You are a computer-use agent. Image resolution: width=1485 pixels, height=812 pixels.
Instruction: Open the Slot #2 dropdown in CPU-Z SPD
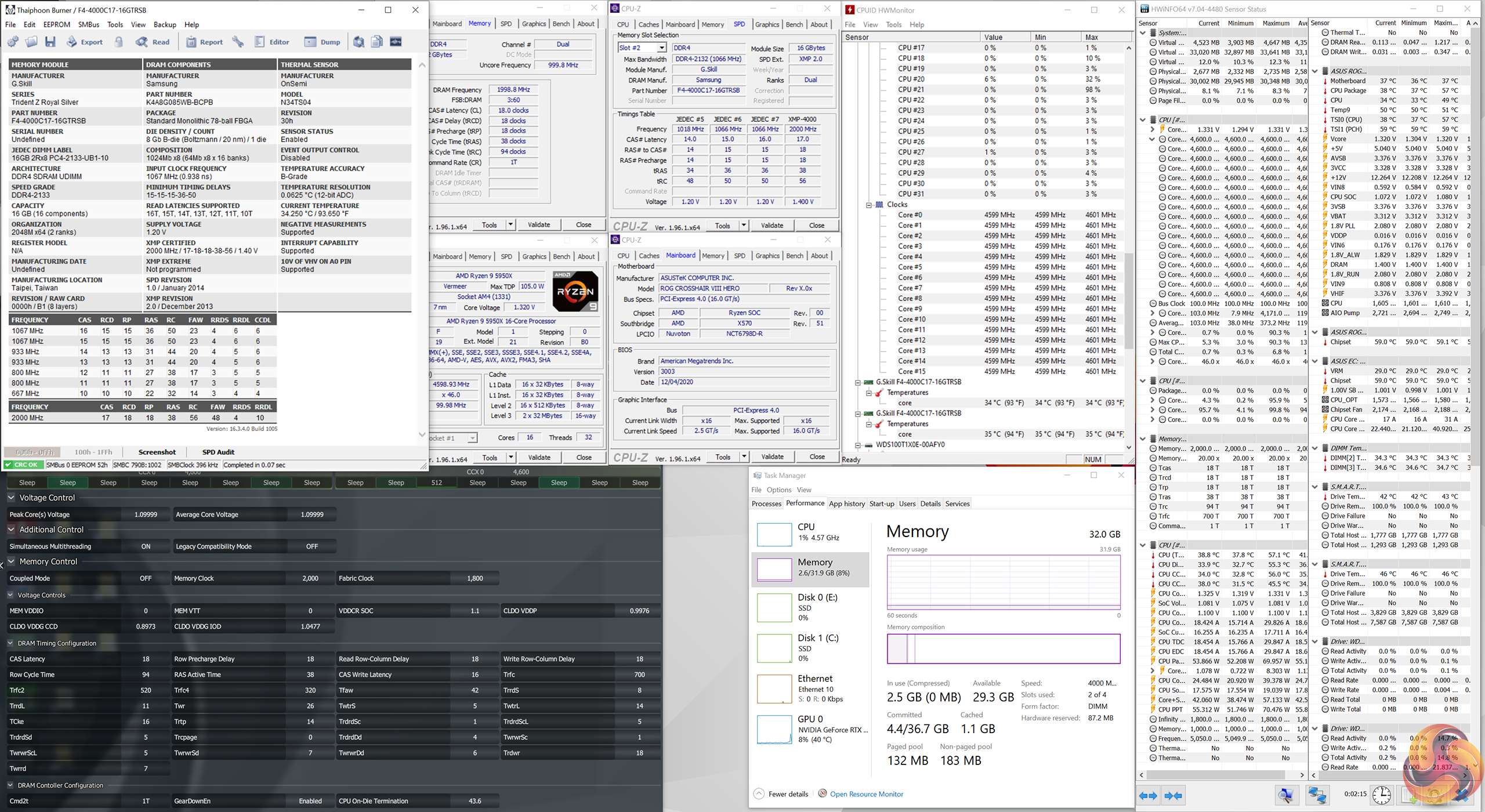point(662,48)
